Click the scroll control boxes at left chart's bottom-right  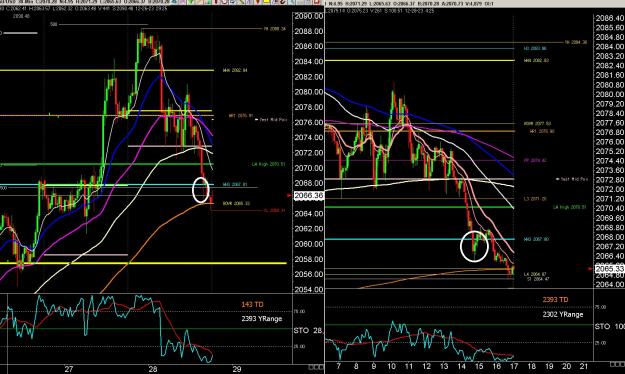tap(316, 367)
